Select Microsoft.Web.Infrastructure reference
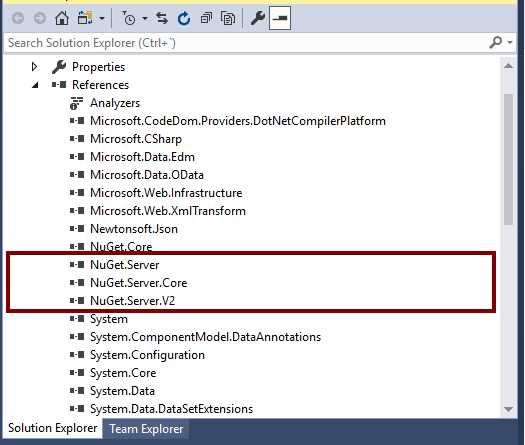 click(x=166, y=193)
